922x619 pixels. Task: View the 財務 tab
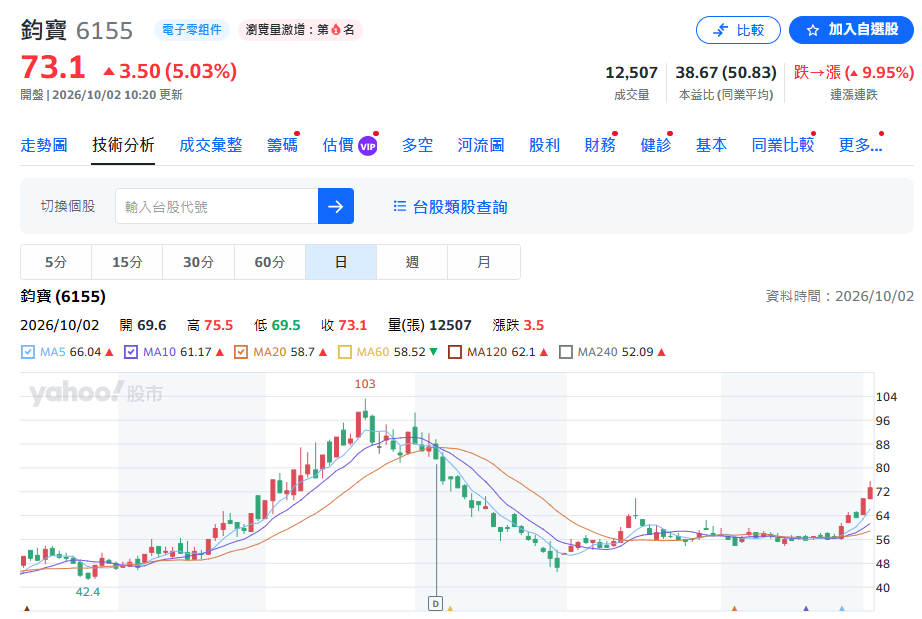click(x=600, y=145)
